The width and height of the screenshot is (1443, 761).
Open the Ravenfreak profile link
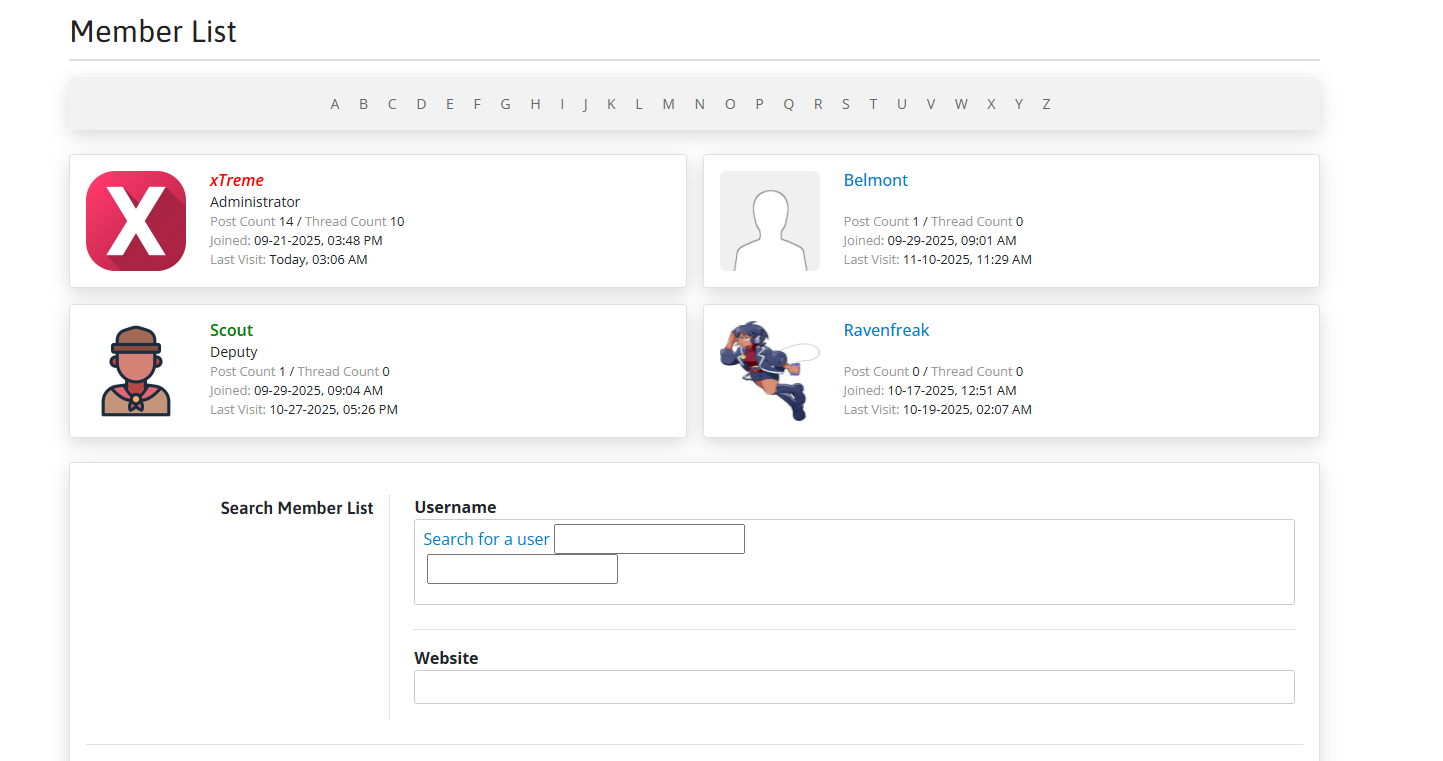(886, 330)
